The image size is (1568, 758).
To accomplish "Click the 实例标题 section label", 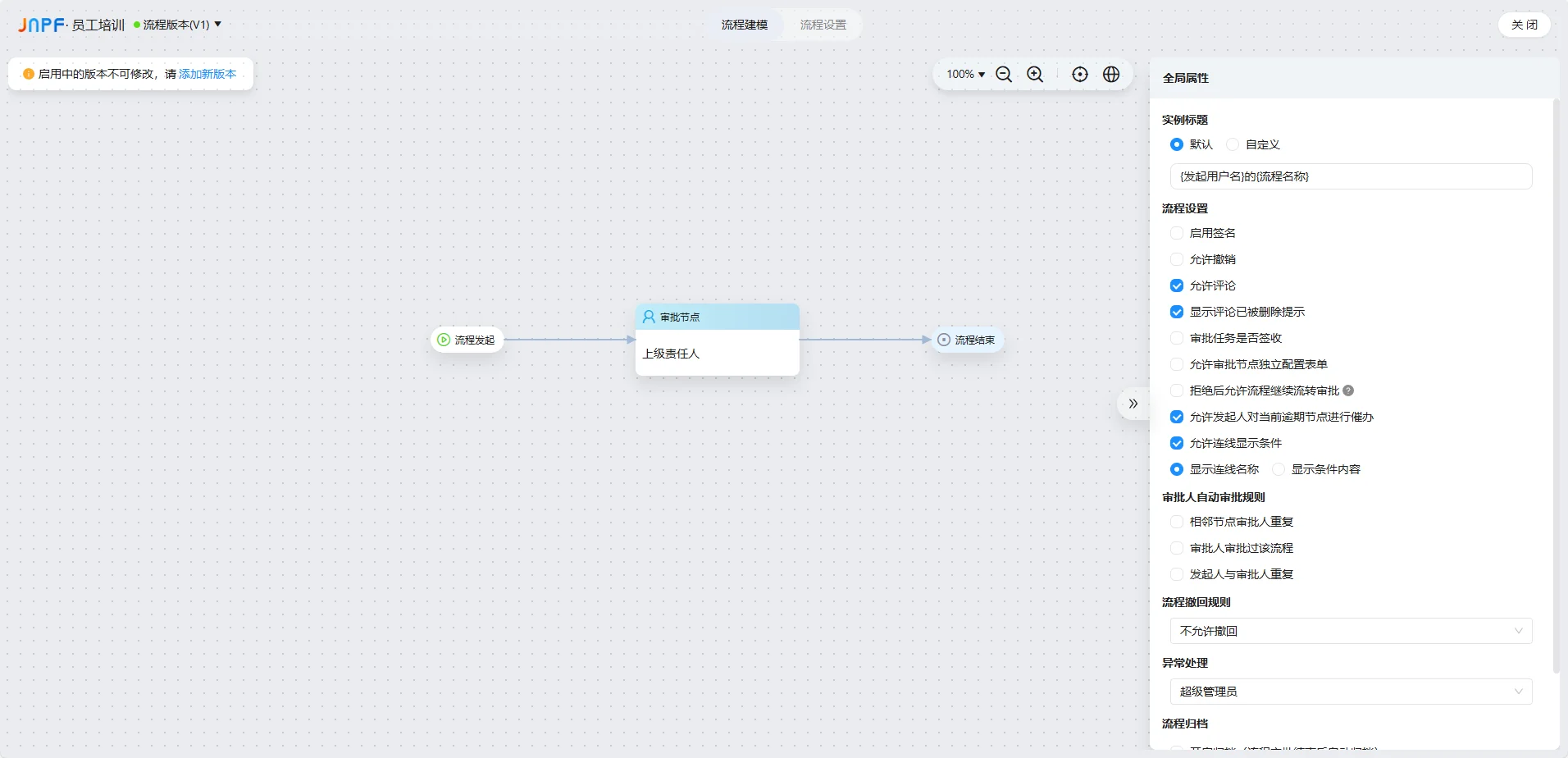I will pyautogui.click(x=1185, y=120).
